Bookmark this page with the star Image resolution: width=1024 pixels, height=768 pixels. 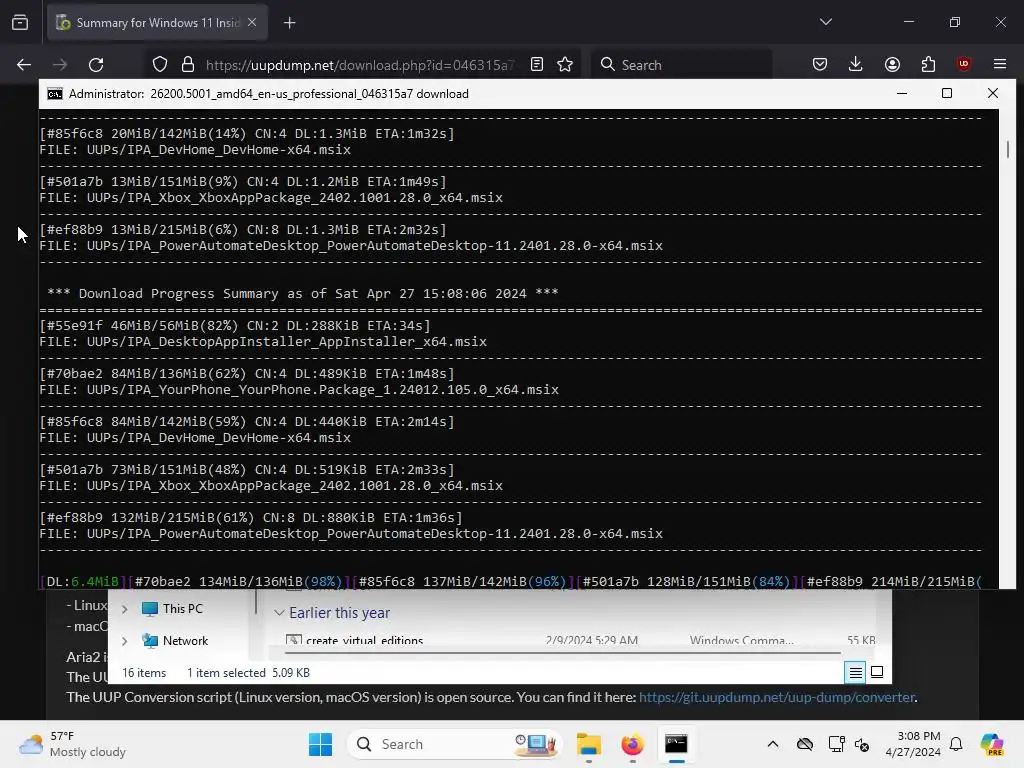(x=565, y=65)
